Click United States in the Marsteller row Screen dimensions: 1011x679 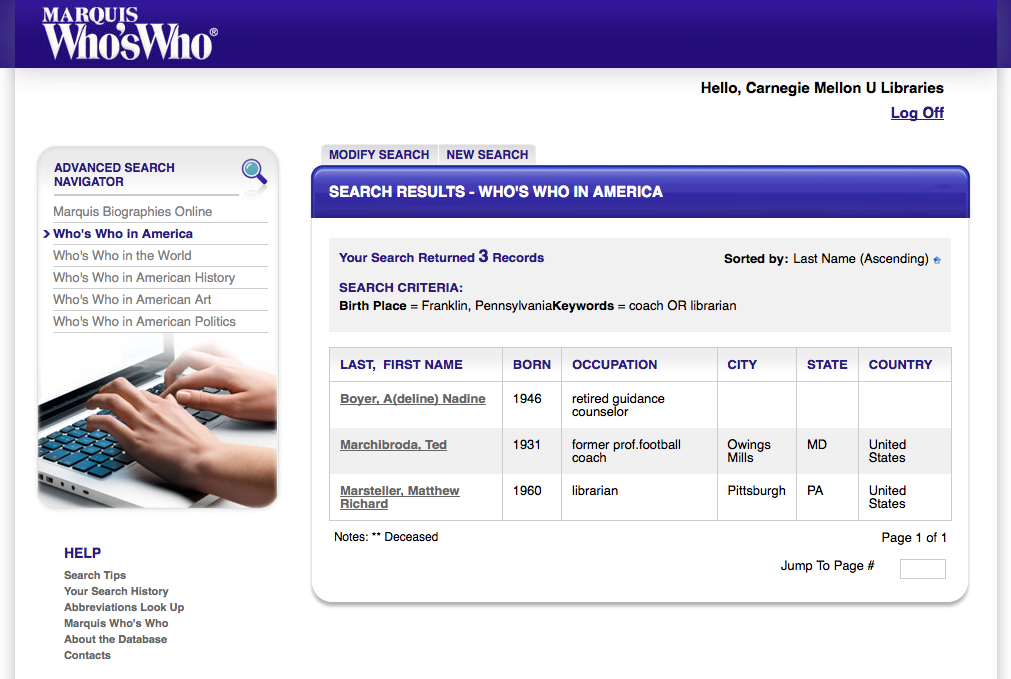coord(887,497)
